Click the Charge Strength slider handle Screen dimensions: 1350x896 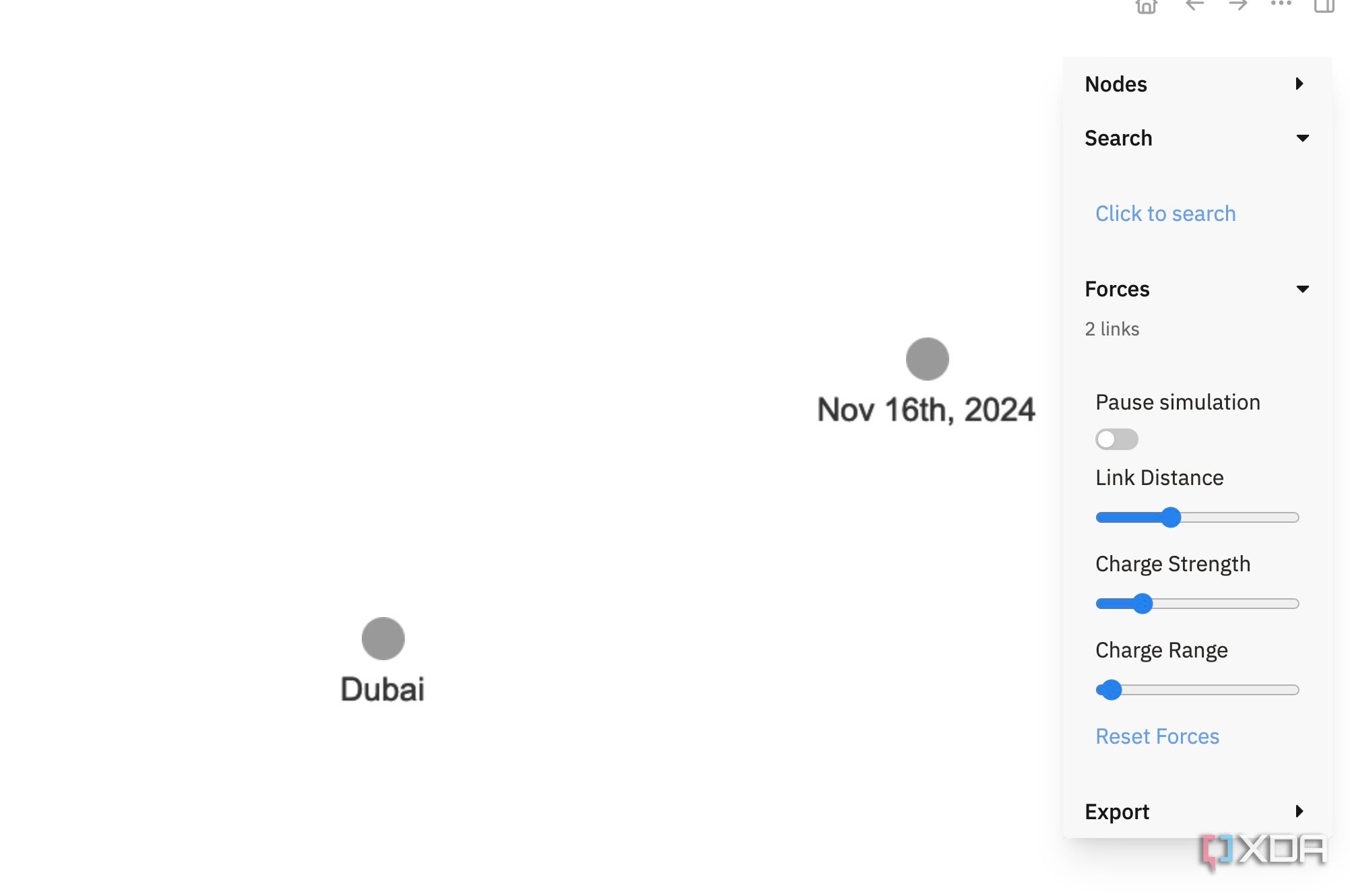pyautogui.click(x=1143, y=604)
